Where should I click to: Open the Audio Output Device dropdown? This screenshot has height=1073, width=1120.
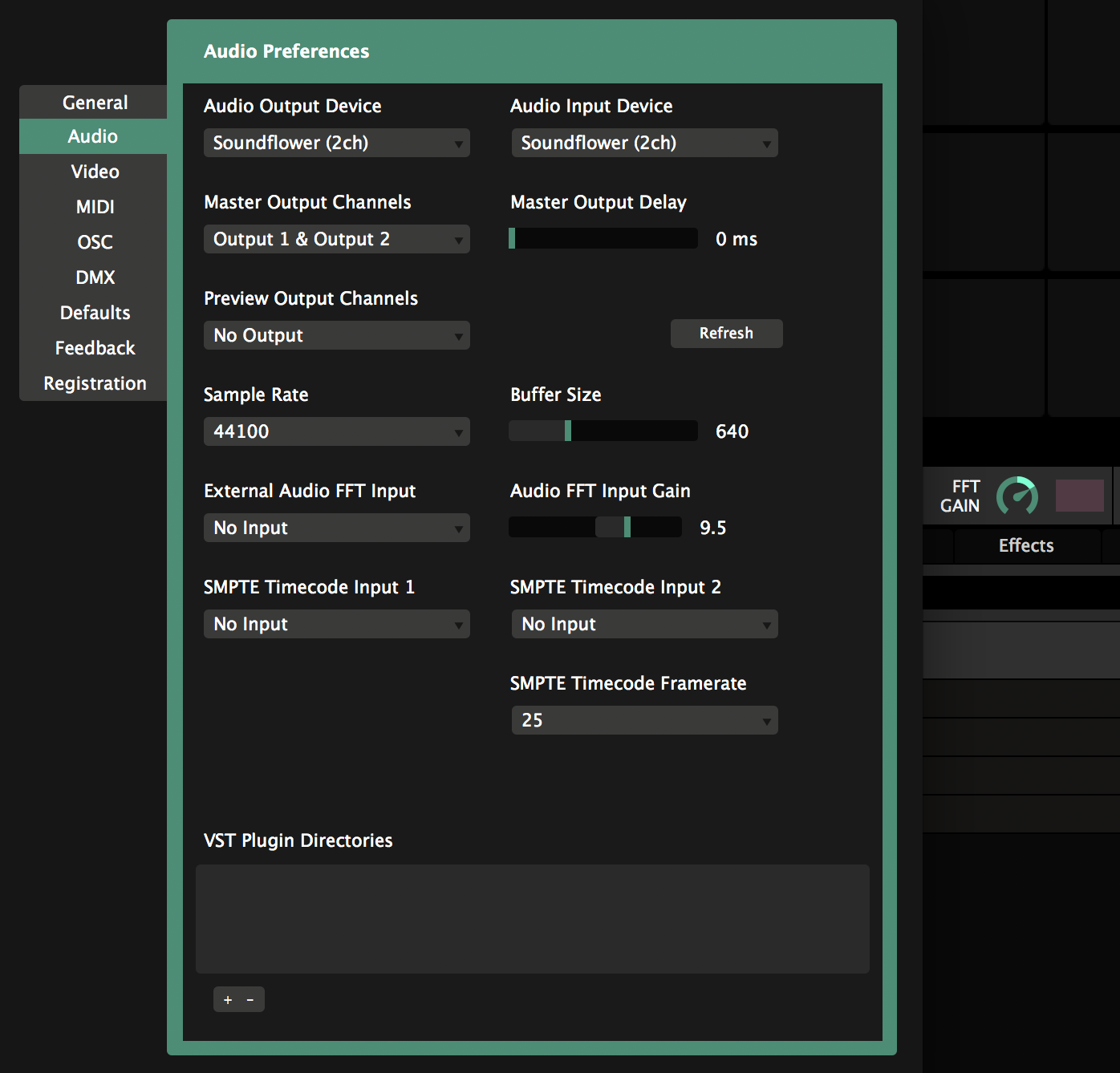click(336, 143)
